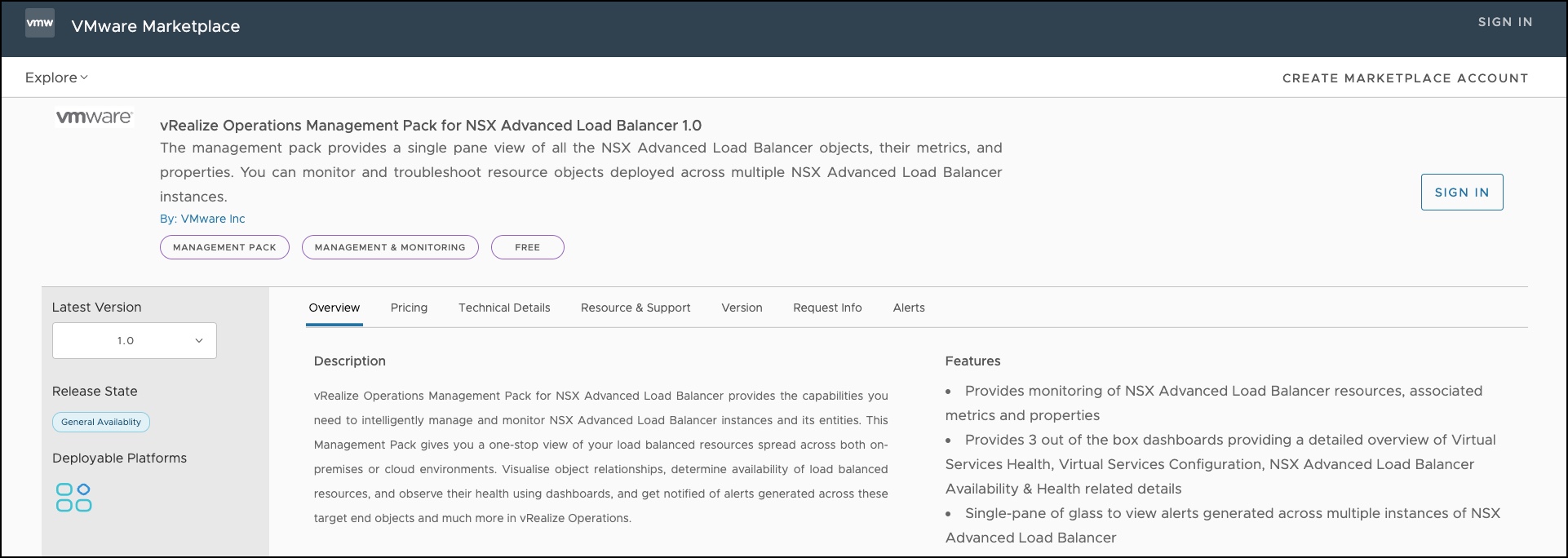Screen dimensions: 1568x558
Task: Select the Alerts tab
Action: pos(909,308)
